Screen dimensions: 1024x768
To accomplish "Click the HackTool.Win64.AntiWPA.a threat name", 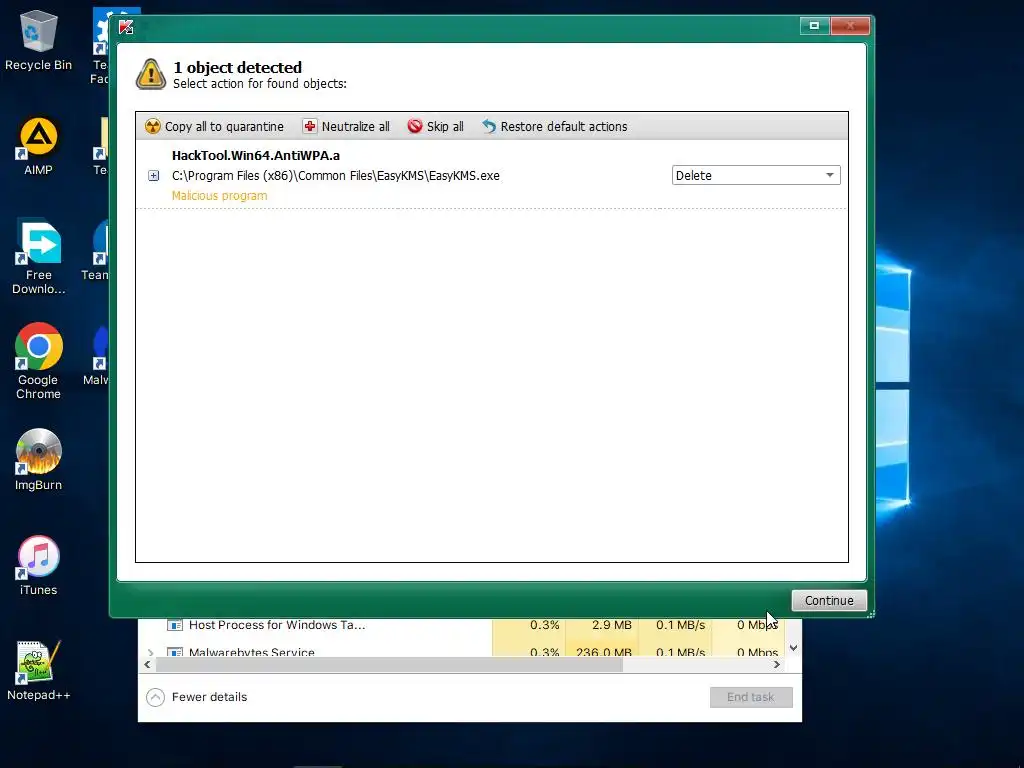I will pos(255,155).
